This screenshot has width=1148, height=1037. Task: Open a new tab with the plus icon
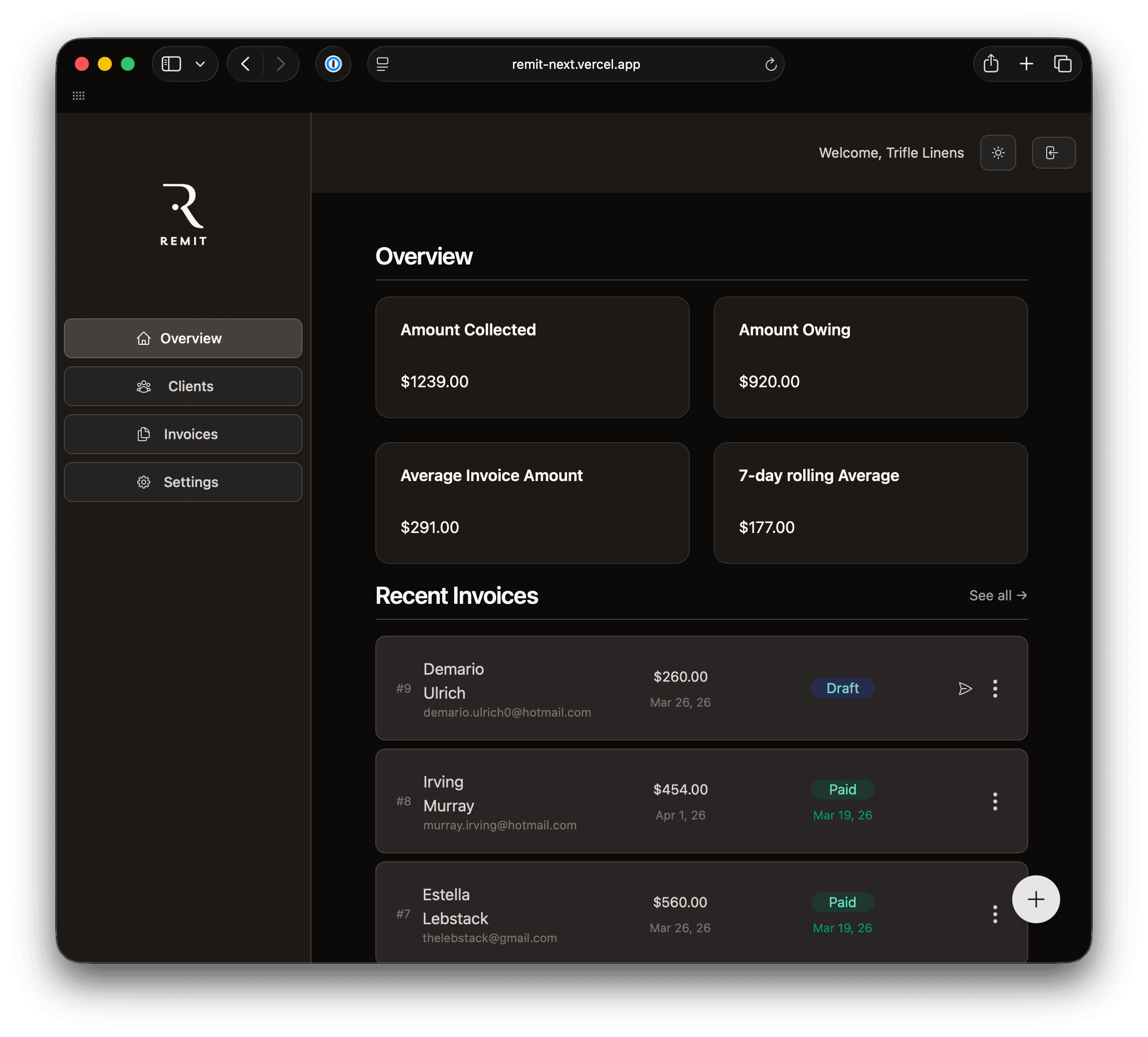click(x=1026, y=63)
